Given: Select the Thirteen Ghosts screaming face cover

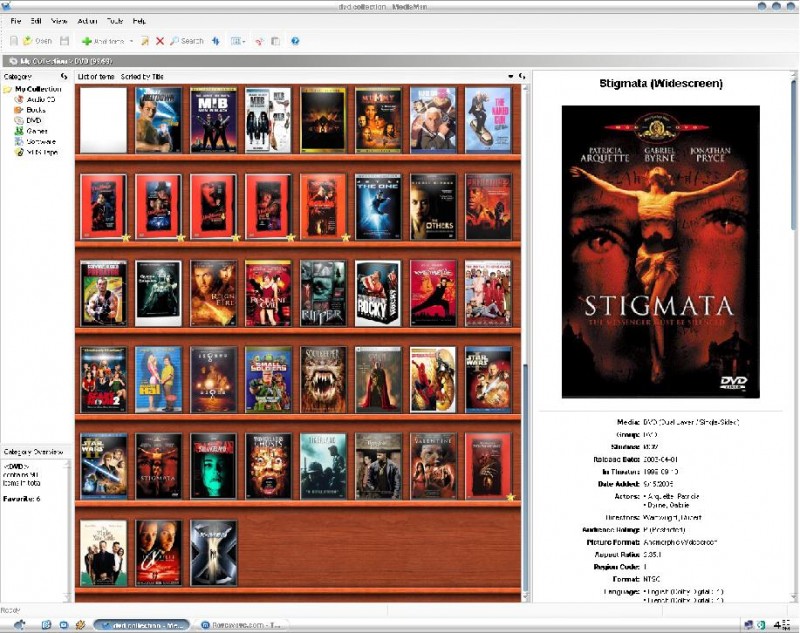Looking at the screenshot, I should (268, 467).
